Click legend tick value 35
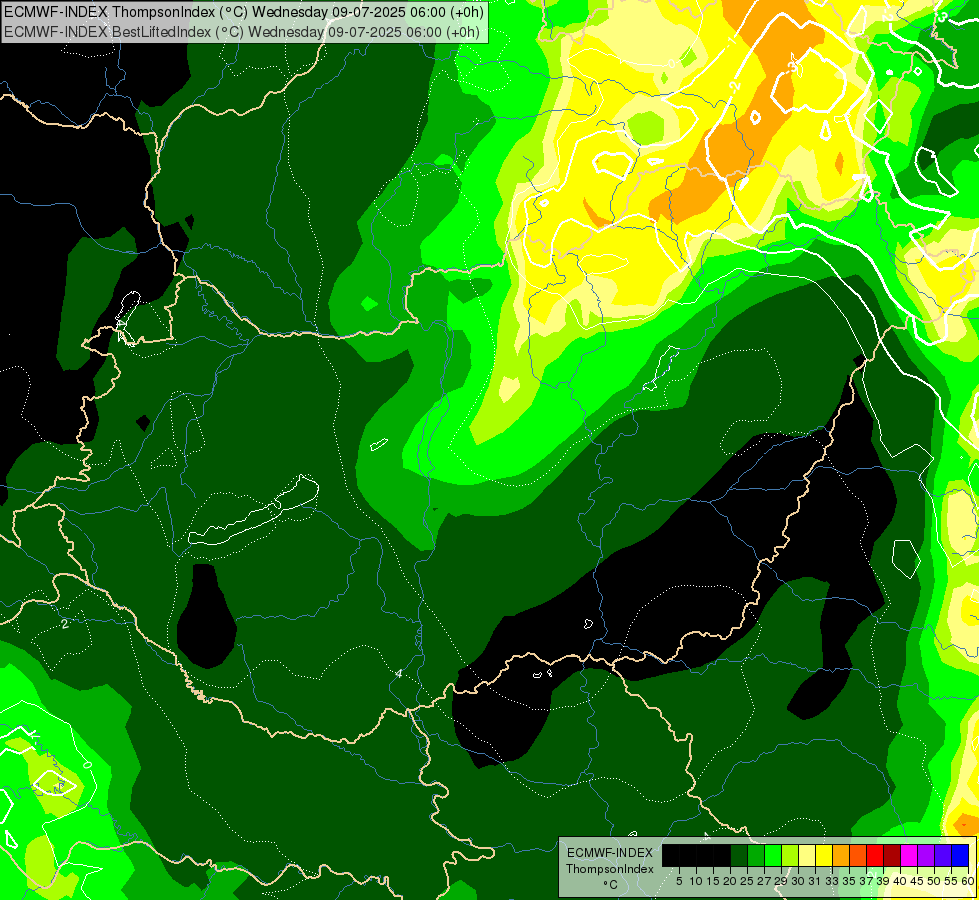Image resolution: width=979 pixels, height=900 pixels. [x=850, y=881]
